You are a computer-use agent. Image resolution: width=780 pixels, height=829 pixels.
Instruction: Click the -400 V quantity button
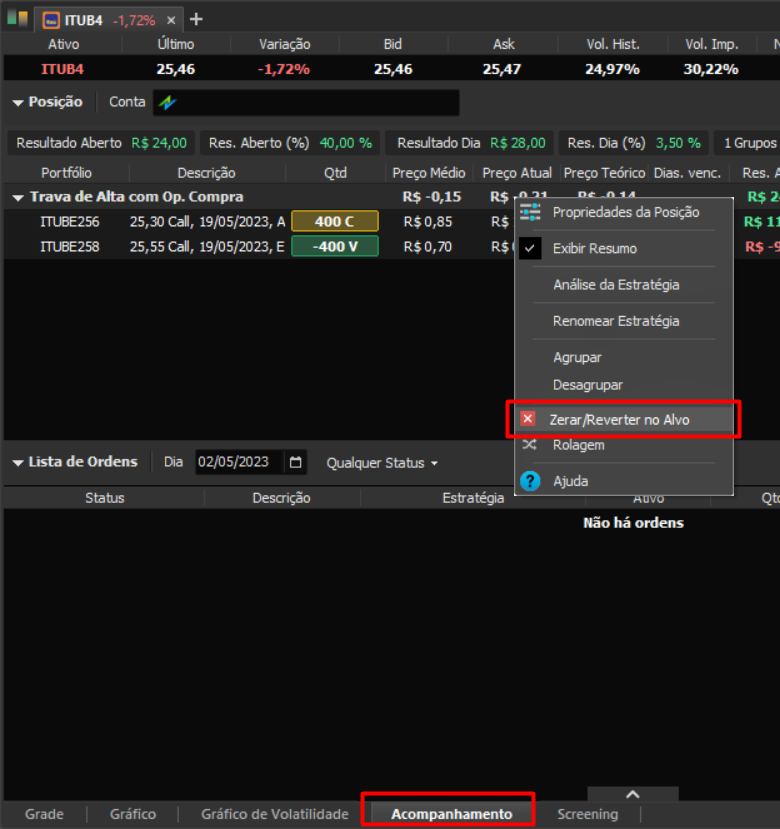(335, 246)
